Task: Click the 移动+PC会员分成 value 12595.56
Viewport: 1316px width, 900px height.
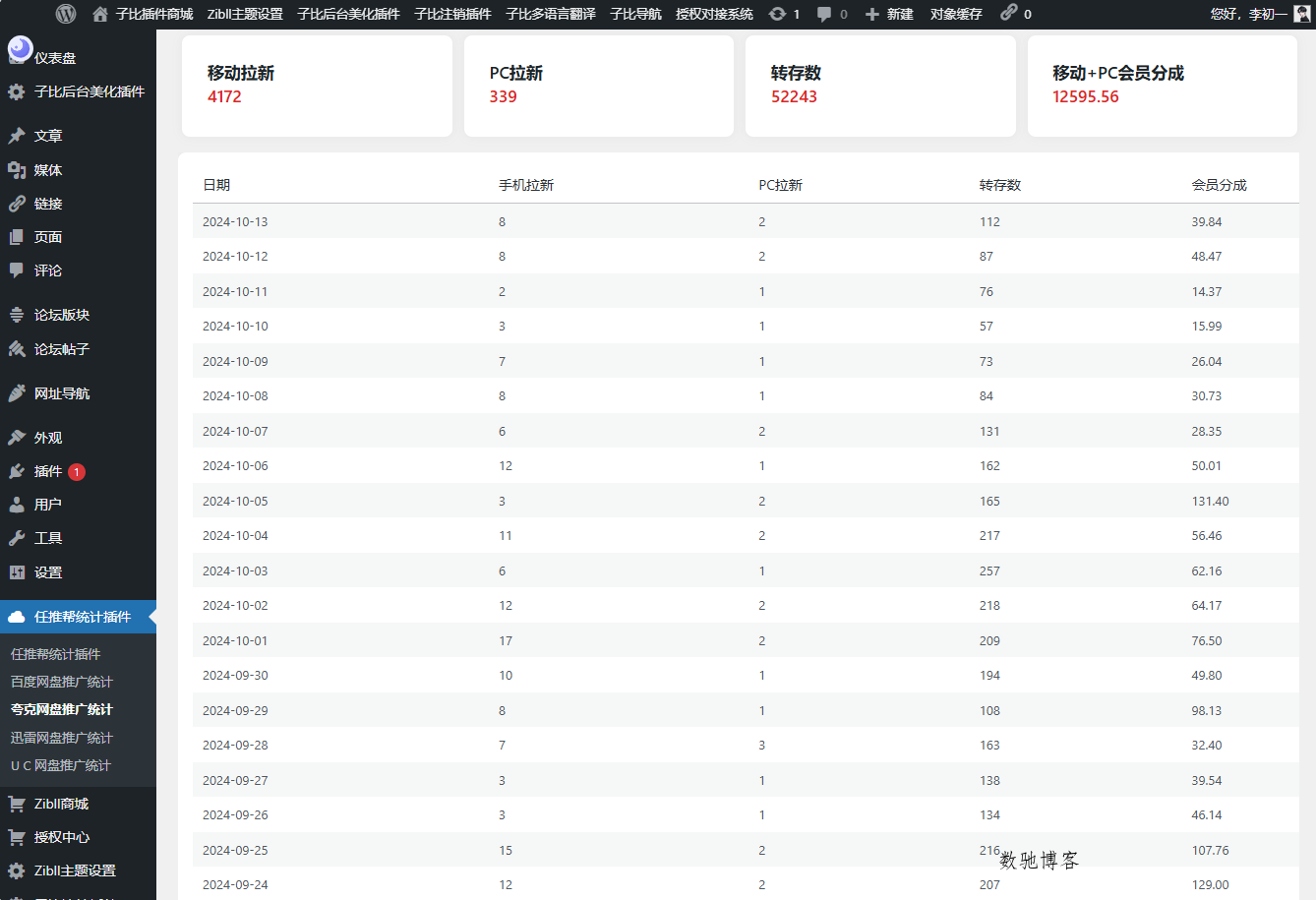Action: click(1085, 96)
